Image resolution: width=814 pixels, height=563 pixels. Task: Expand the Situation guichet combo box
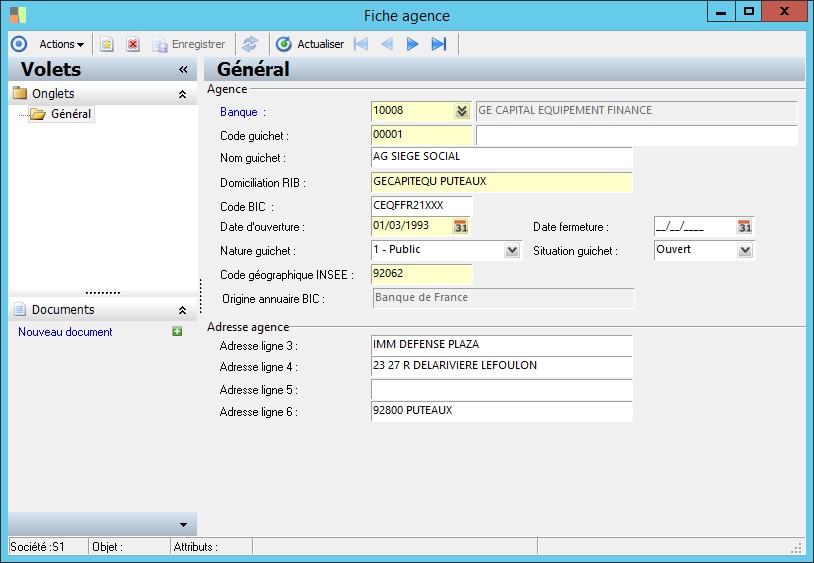tap(744, 251)
